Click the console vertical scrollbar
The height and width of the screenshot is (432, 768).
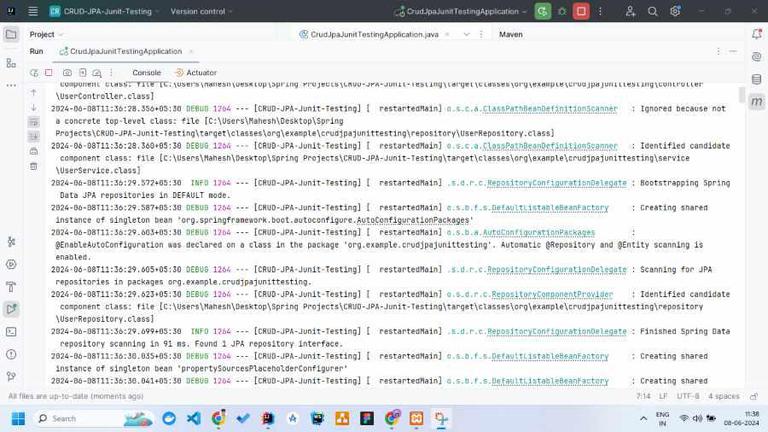click(x=742, y=95)
